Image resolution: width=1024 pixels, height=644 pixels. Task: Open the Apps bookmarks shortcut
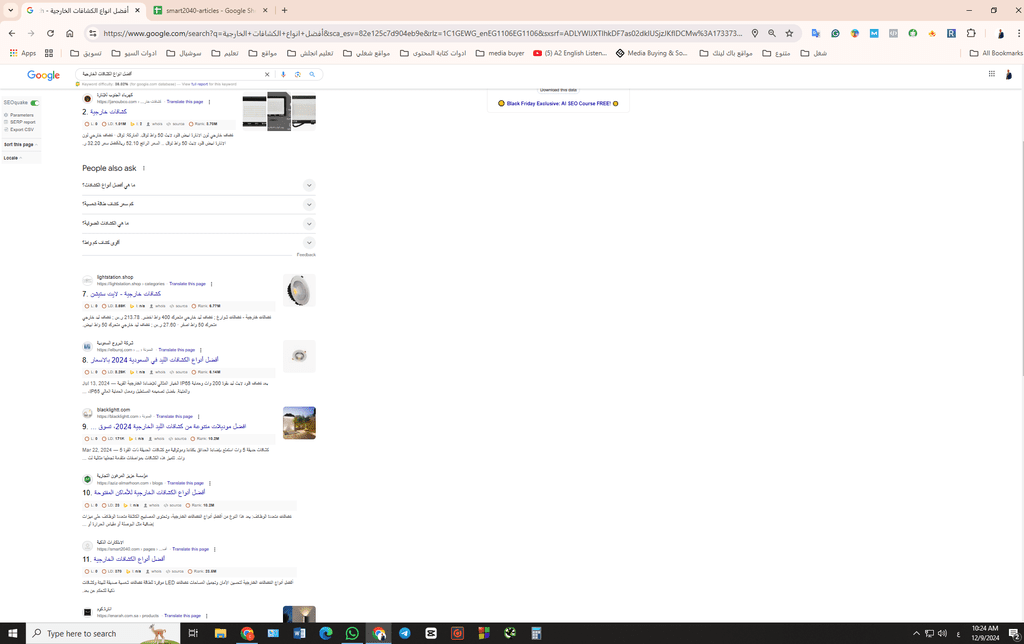click(23, 53)
